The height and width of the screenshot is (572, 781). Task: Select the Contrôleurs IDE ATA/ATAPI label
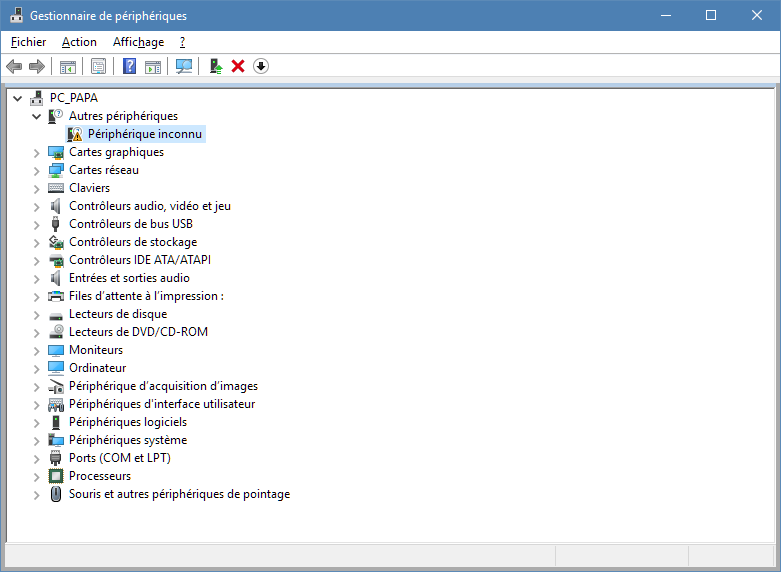[140, 260]
